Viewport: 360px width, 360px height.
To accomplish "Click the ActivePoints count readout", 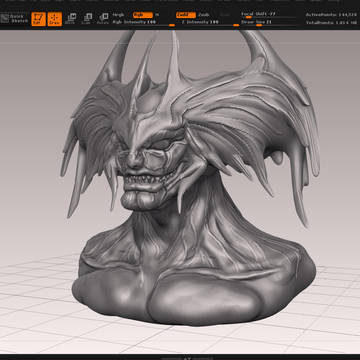I will (332, 15).
